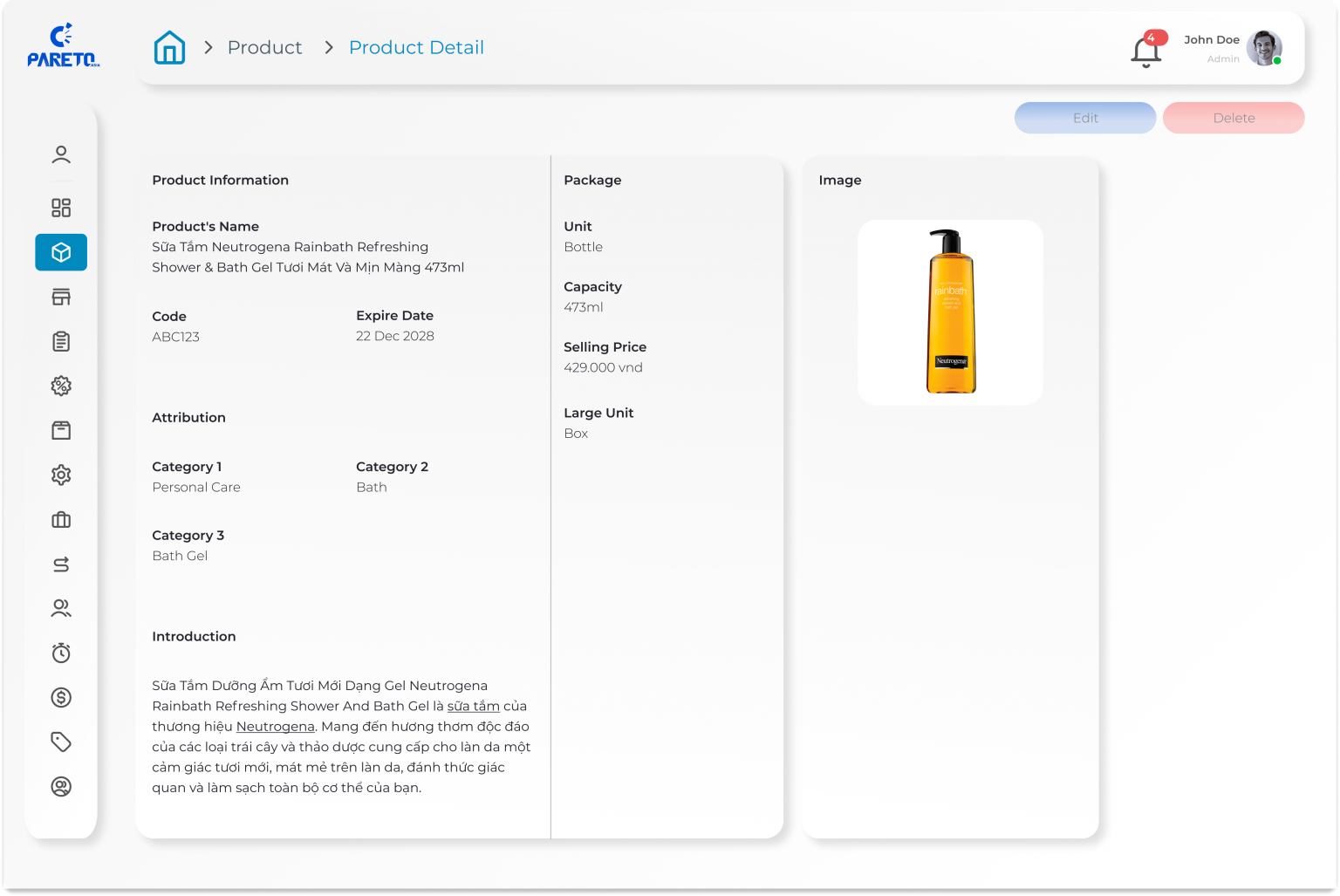Open the settings gear sidebar icon
Screen dimensions: 1340x896
click(61, 475)
